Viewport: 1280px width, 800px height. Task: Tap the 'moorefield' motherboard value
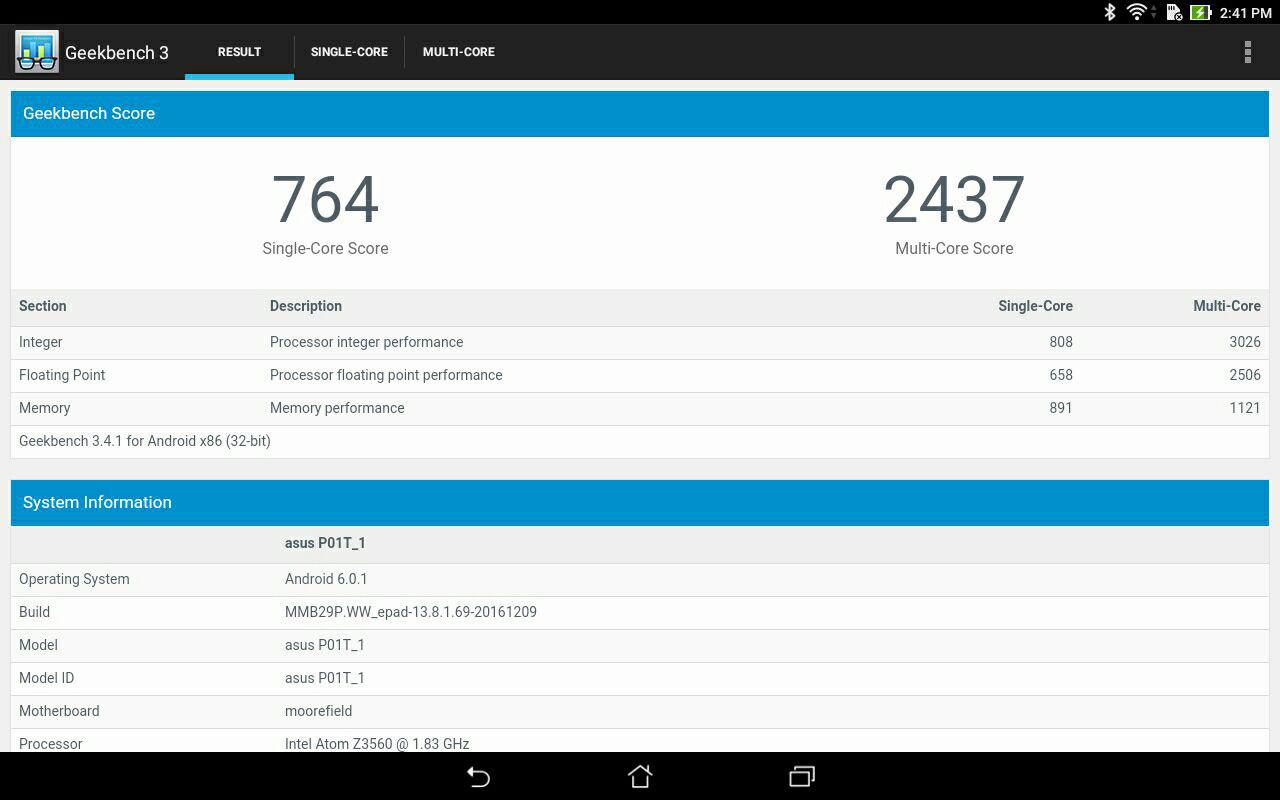click(318, 711)
